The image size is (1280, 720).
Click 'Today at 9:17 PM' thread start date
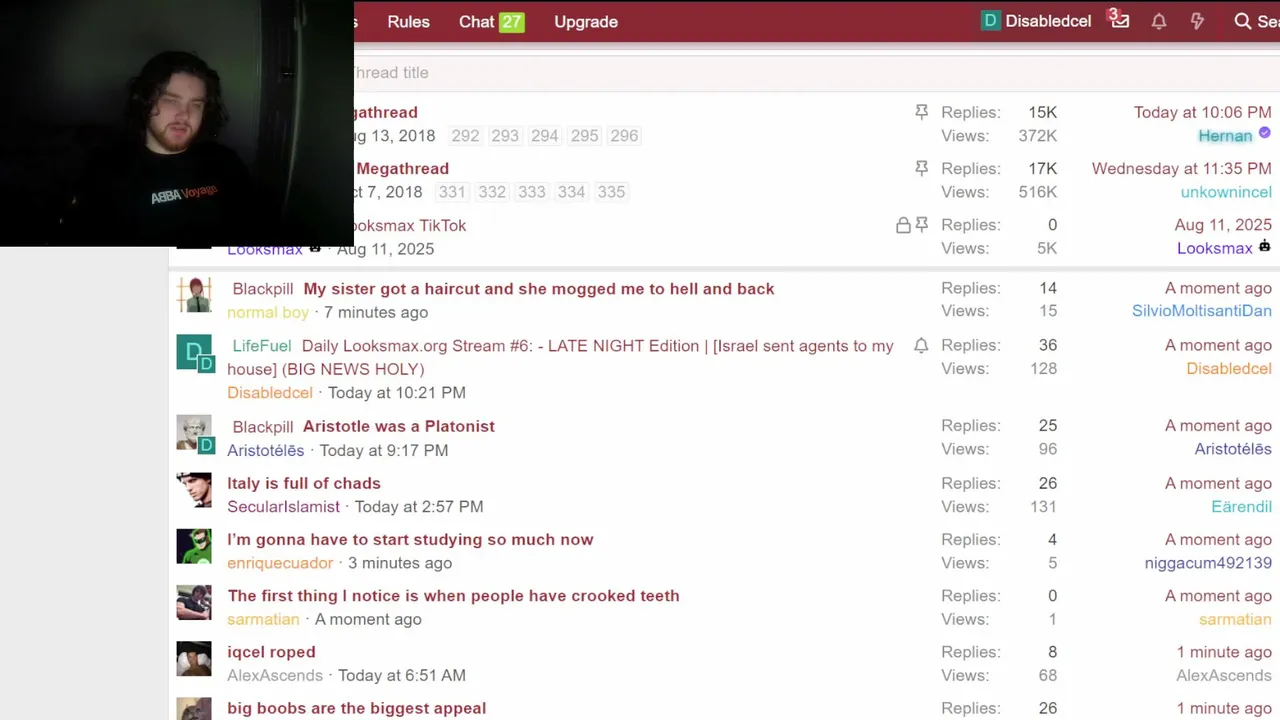pos(384,450)
